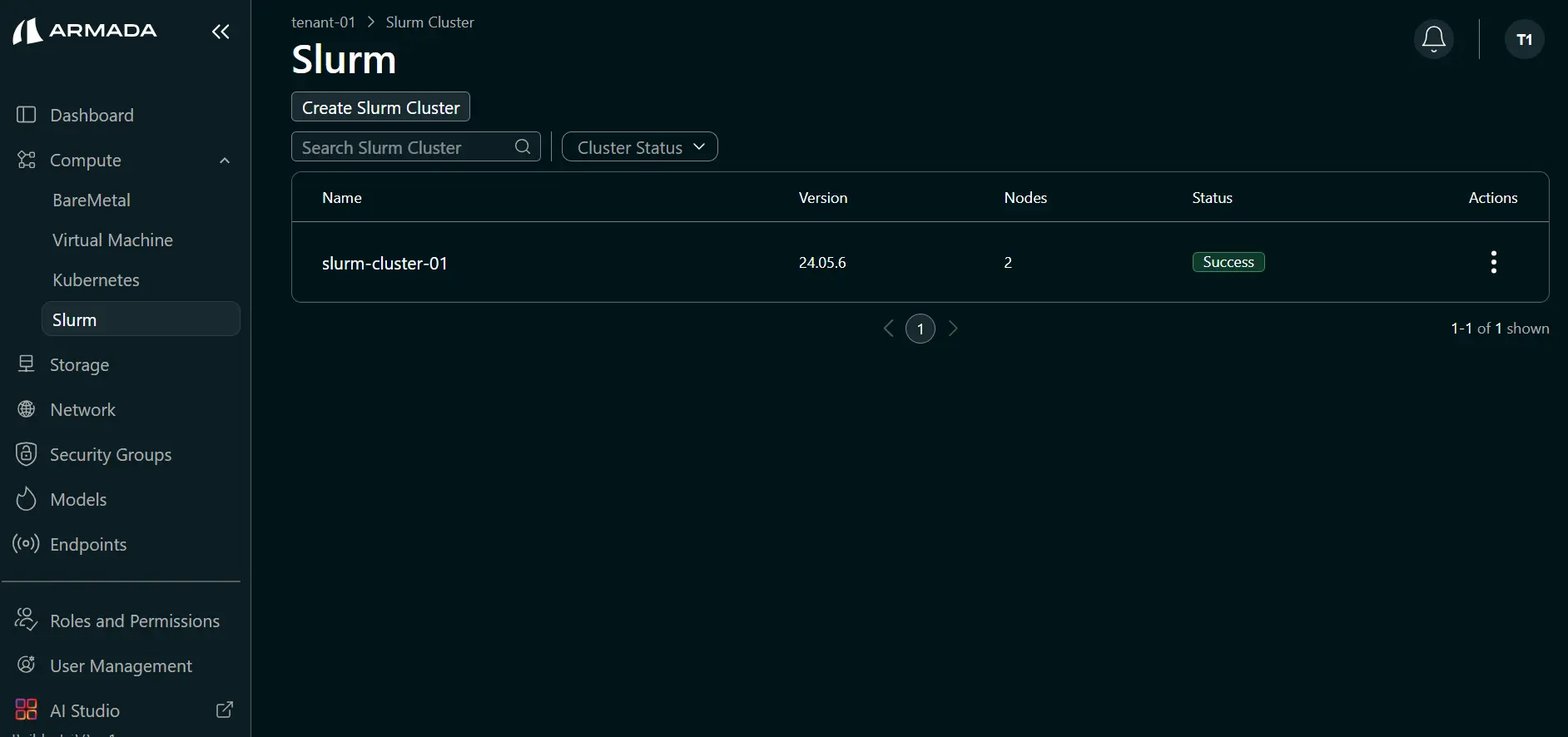Click the search magnifier icon
The height and width of the screenshot is (737, 1568).
point(523,147)
